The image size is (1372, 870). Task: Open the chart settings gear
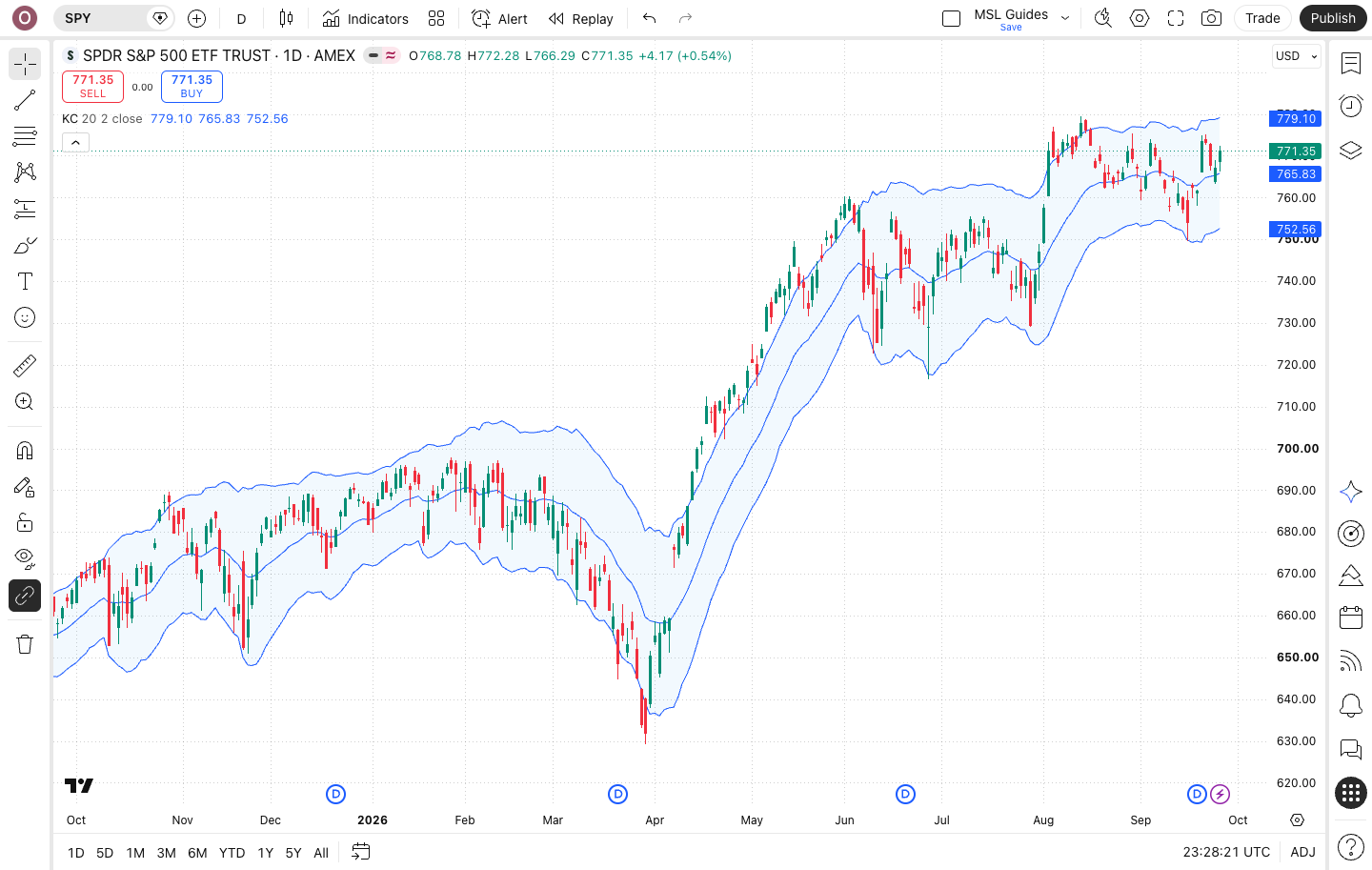(x=1140, y=18)
